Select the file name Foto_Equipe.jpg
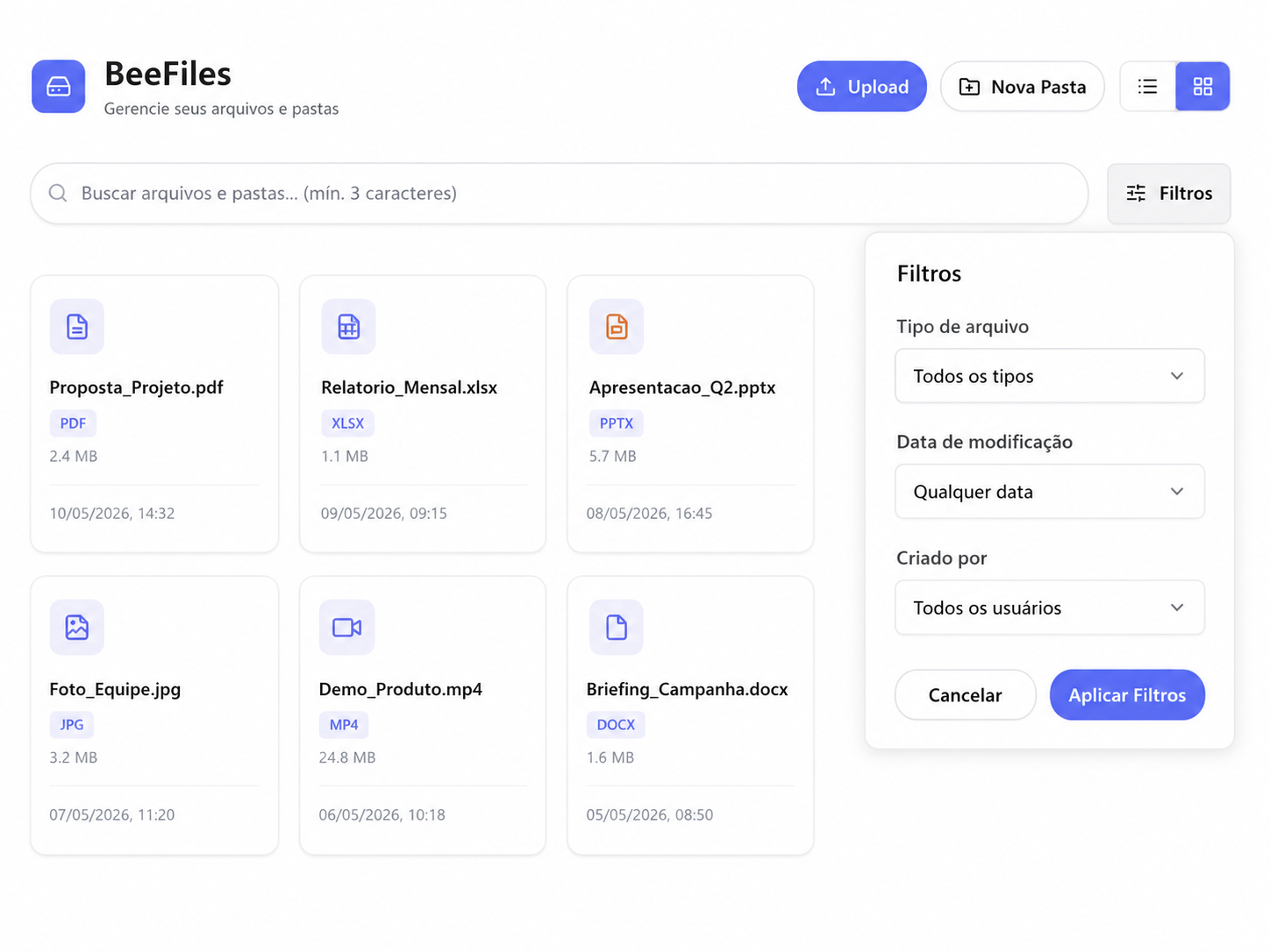 click(x=115, y=689)
